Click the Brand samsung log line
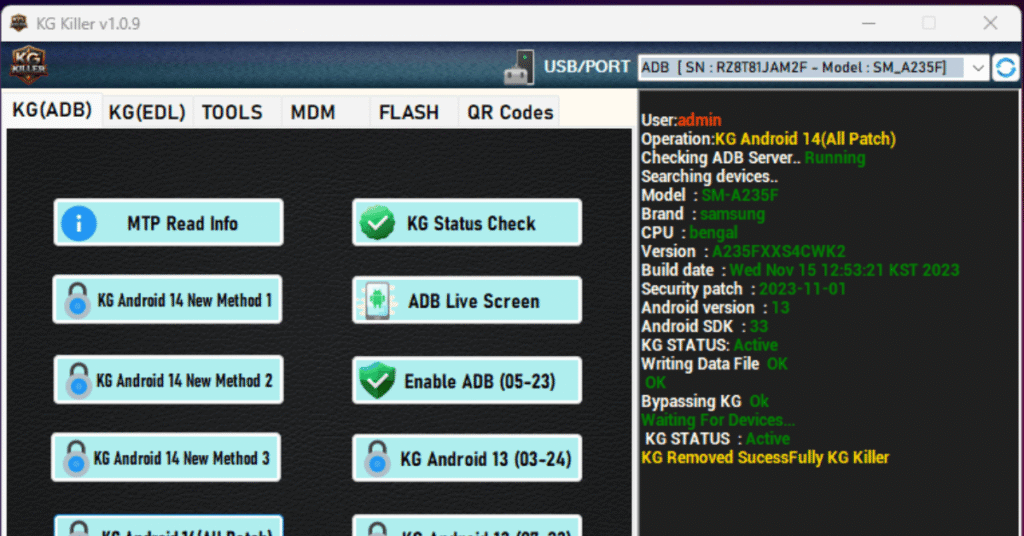The height and width of the screenshot is (536, 1024). click(x=703, y=214)
